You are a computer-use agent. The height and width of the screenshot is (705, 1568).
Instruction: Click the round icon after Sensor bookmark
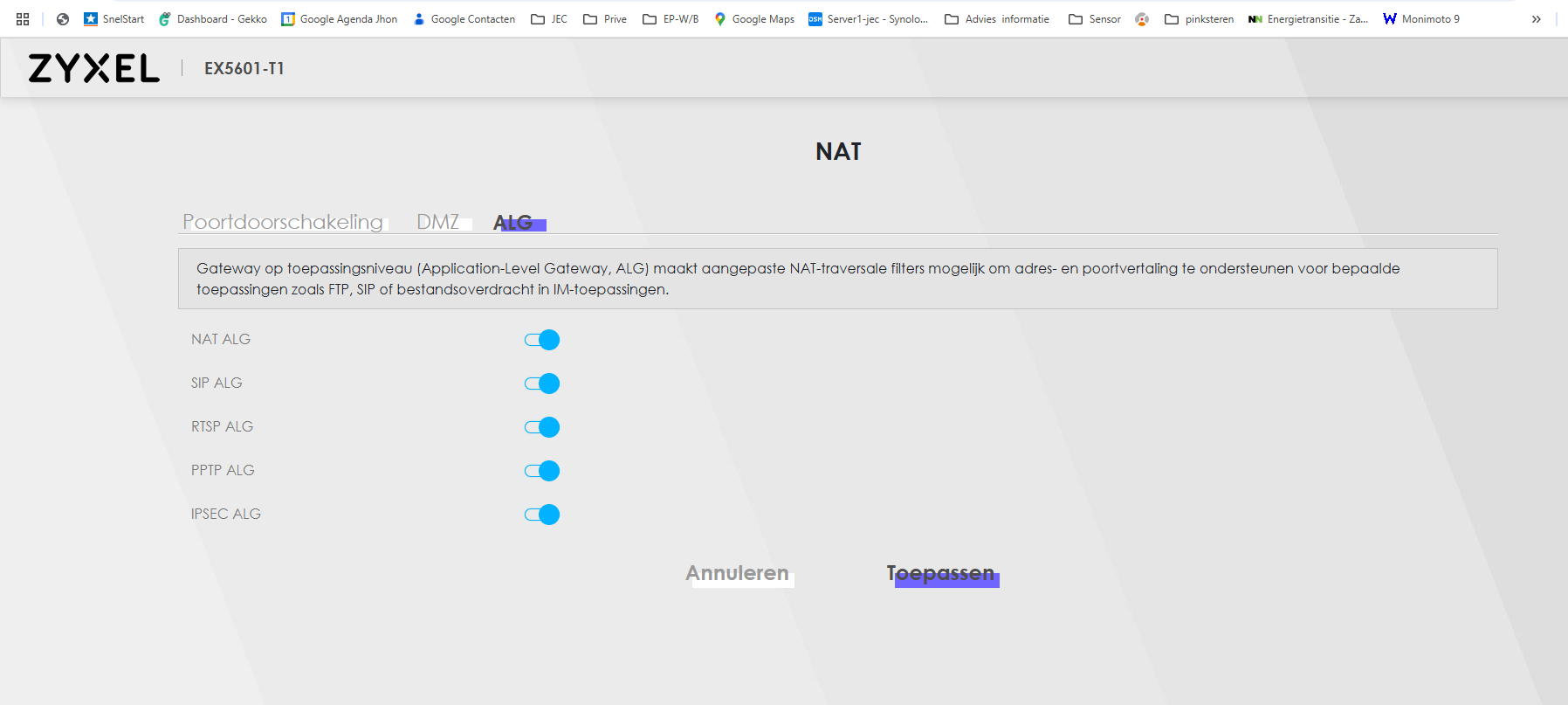pyautogui.click(x=1142, y=19)
